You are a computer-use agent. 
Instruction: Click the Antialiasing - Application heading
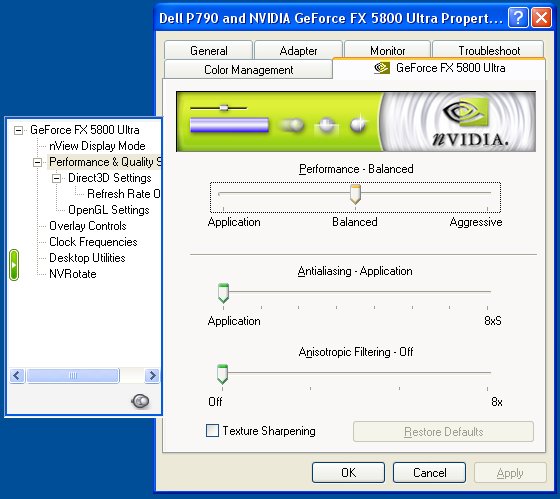tap(355, 271)
